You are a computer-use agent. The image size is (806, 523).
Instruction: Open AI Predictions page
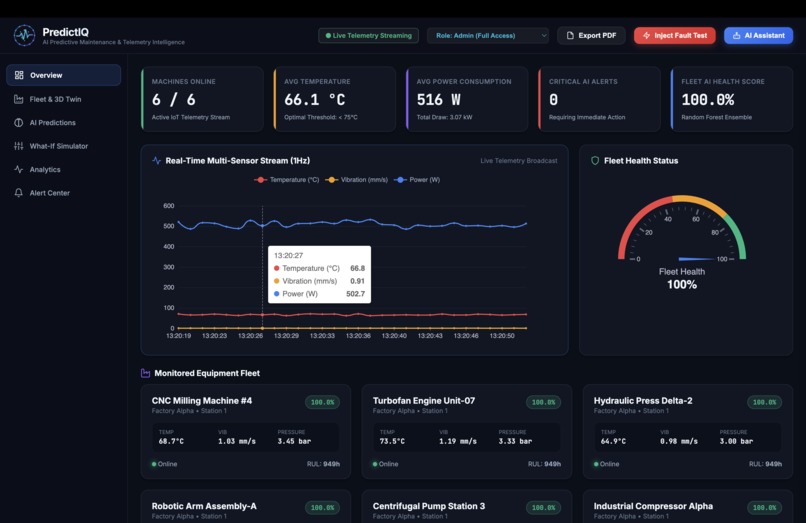click(63, 122)
